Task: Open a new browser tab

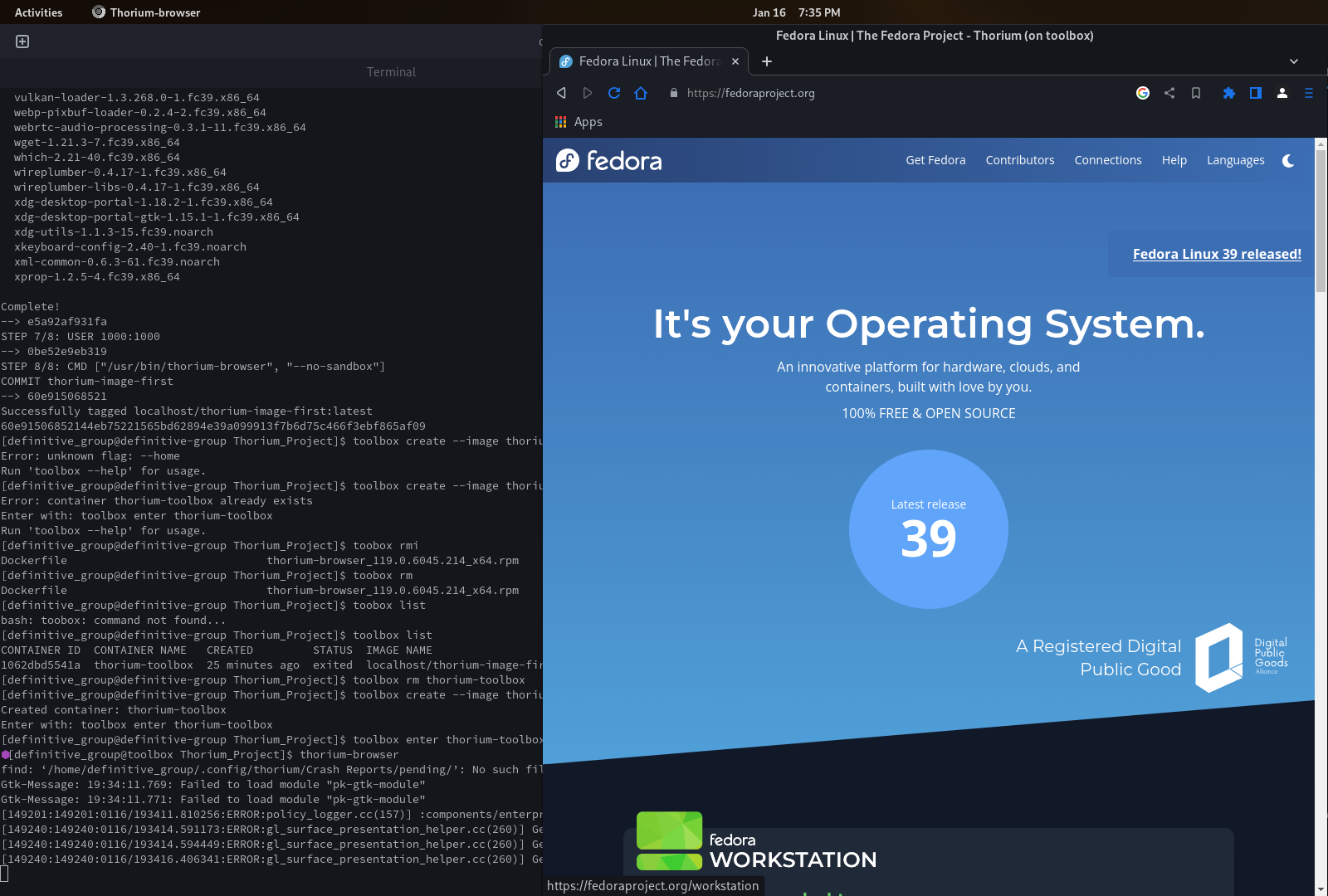Action: (767, 61)
